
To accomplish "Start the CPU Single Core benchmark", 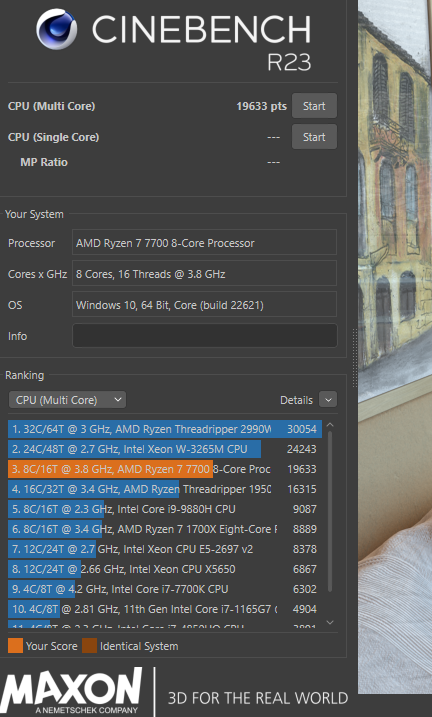I will point(314,137).
